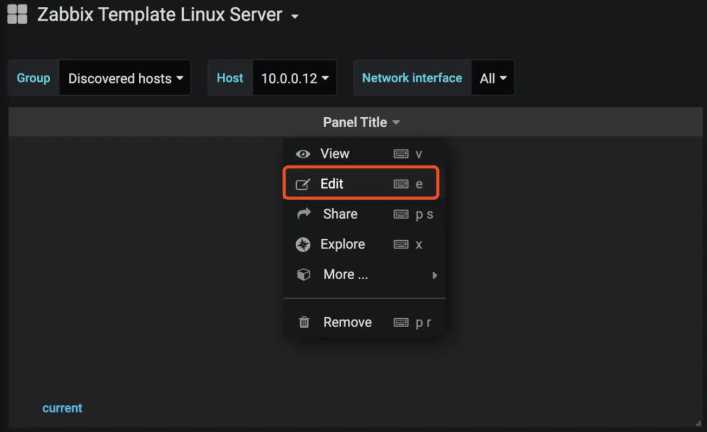Screen dimensions: 707x432
Task: Open Zabbix Template Linux Server dashboard dropdown
Action: [x=168, y=15]
